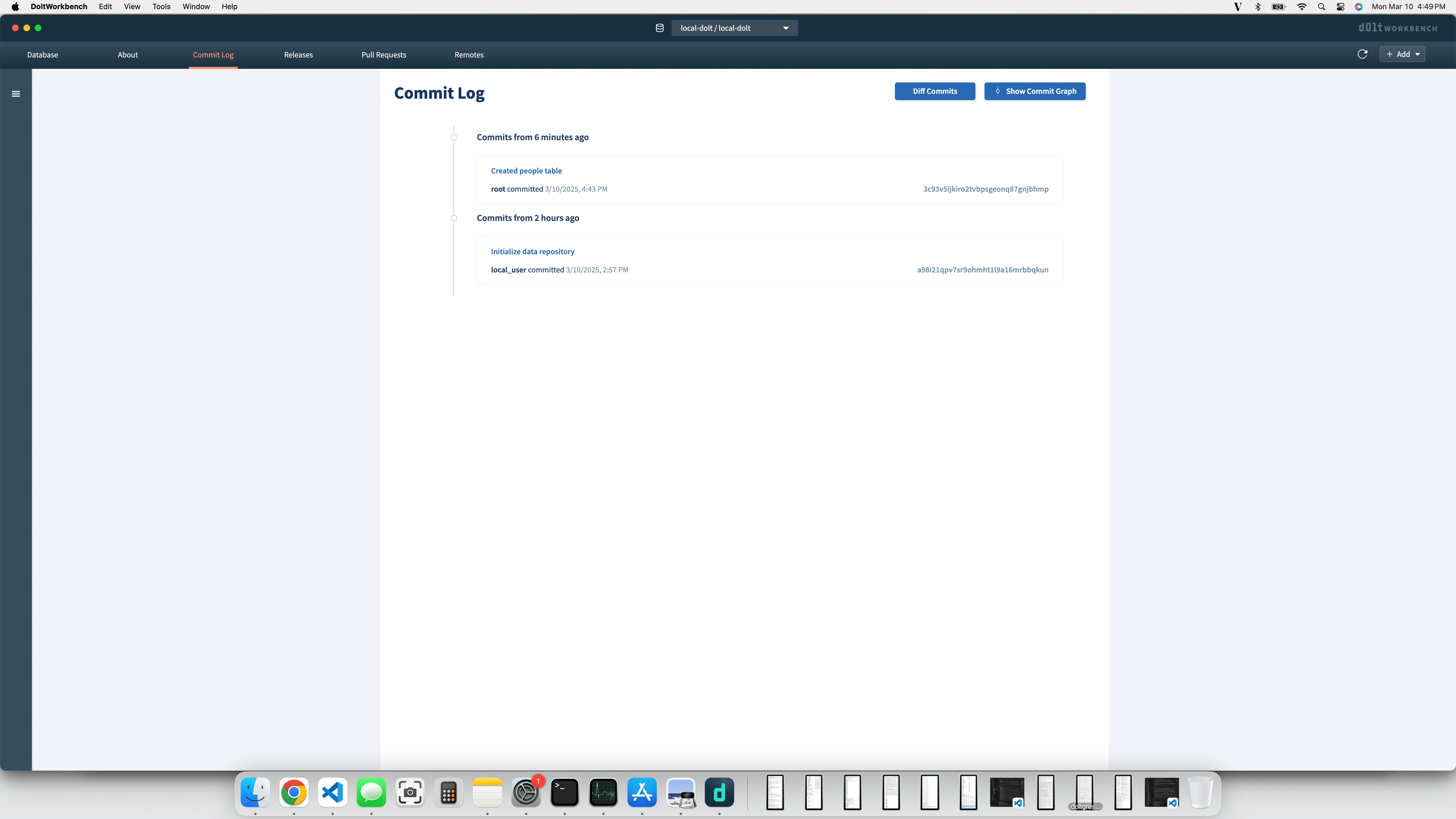The width and height of the screenshot is (1456, 819).
Task: Switch to the Pull Requests tab
Action: point(384,55)
